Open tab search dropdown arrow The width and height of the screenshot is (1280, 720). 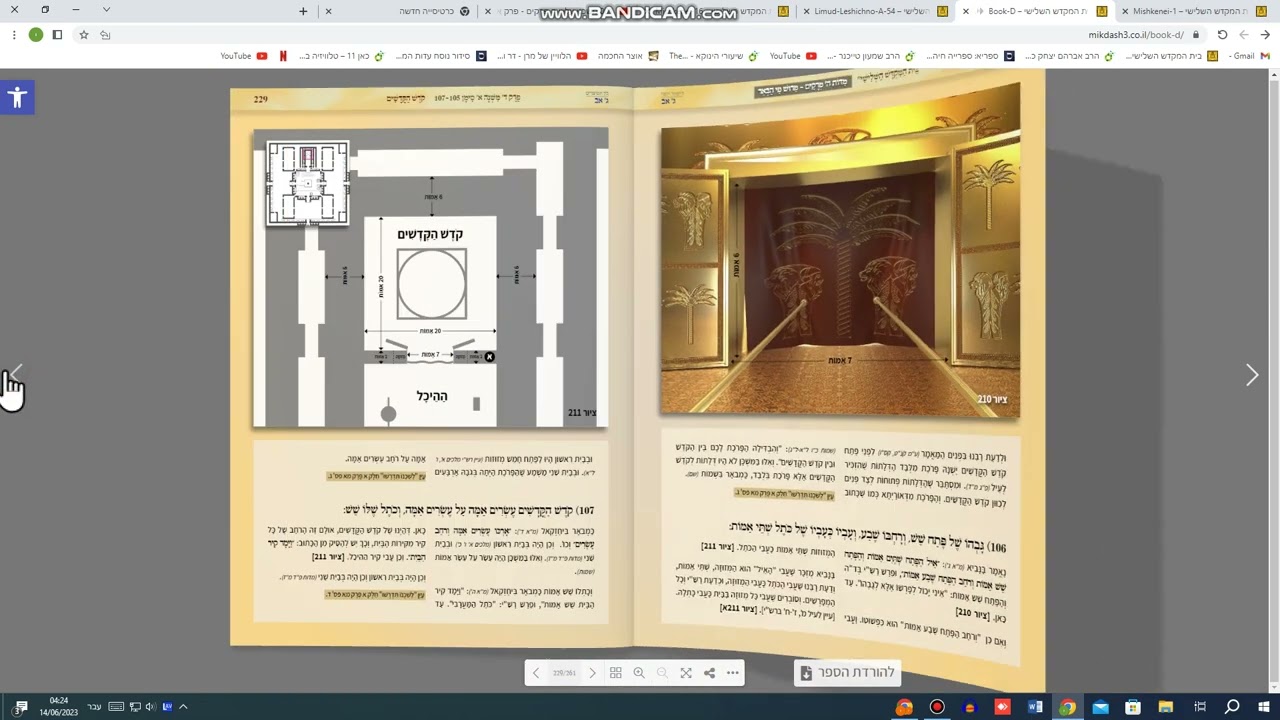click(106, 10)
